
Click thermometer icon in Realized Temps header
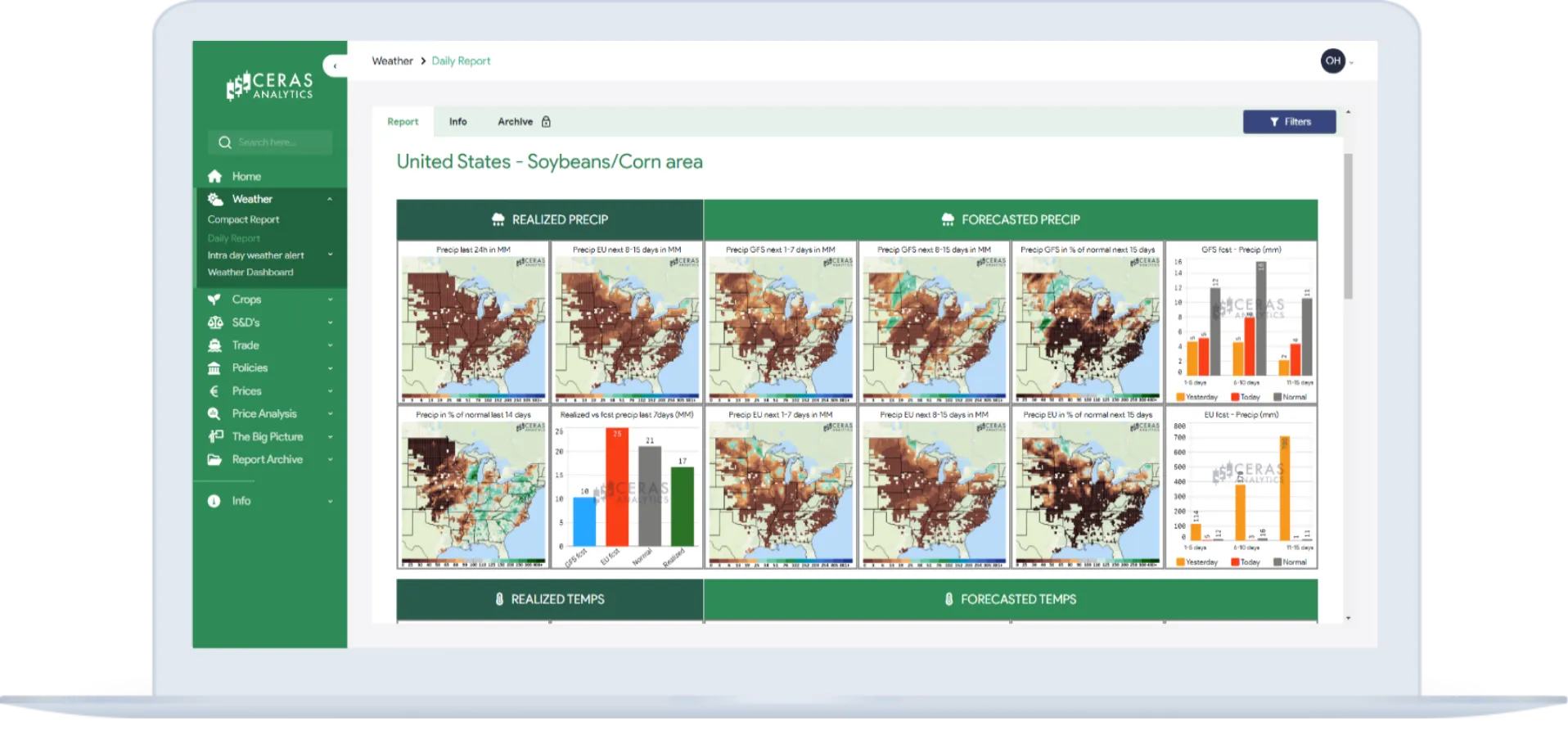coord(499,599)
